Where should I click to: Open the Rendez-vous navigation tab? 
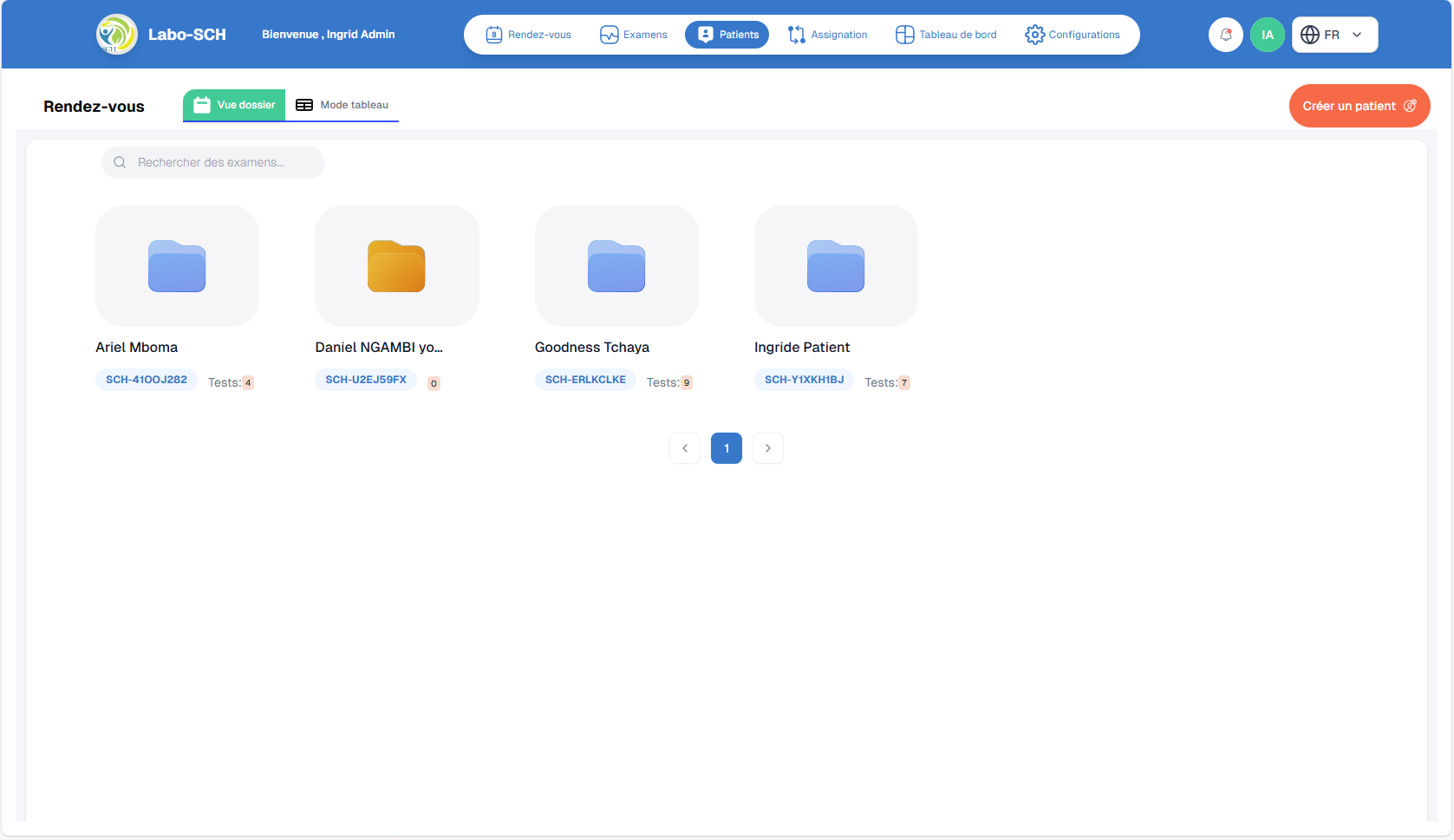(529, 35)
